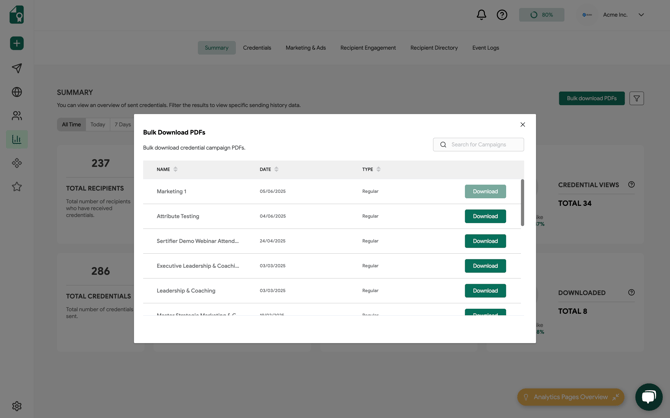Image resolution: width=670 pixels, height=418 pixels.
Task: Open the chat support widget
Action: [648, 396]
